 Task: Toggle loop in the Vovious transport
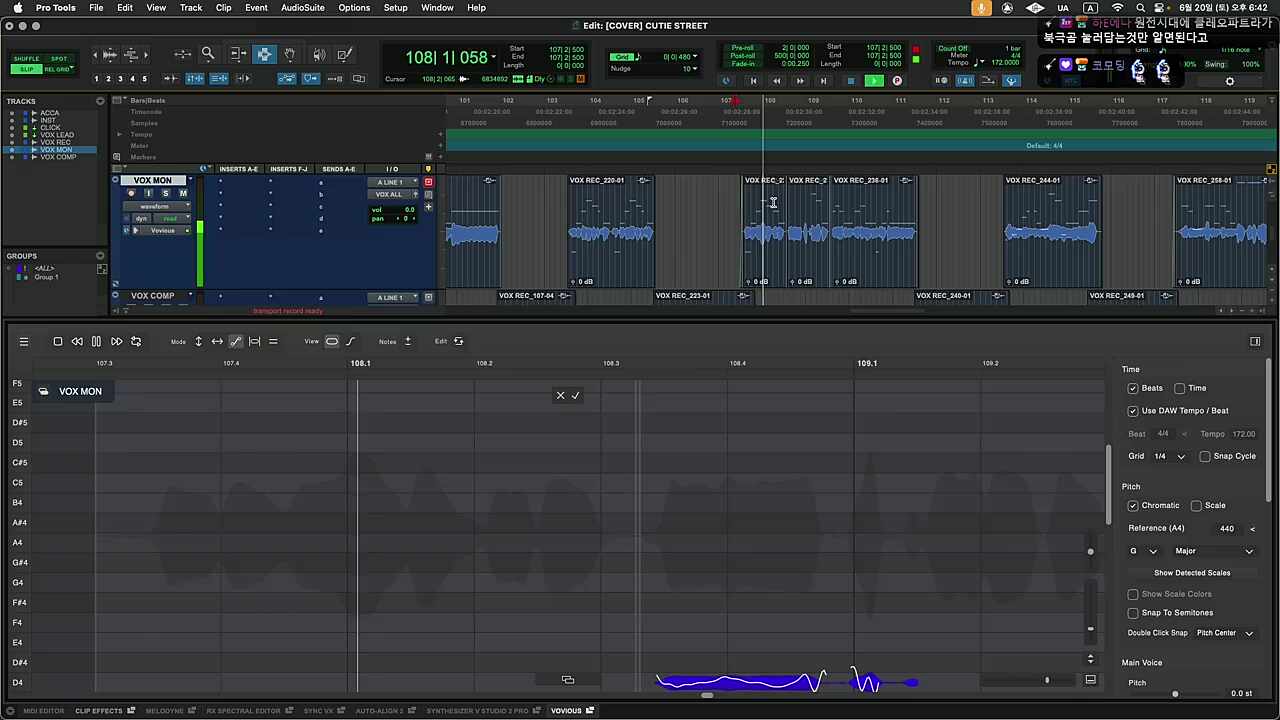coord(136,342)
